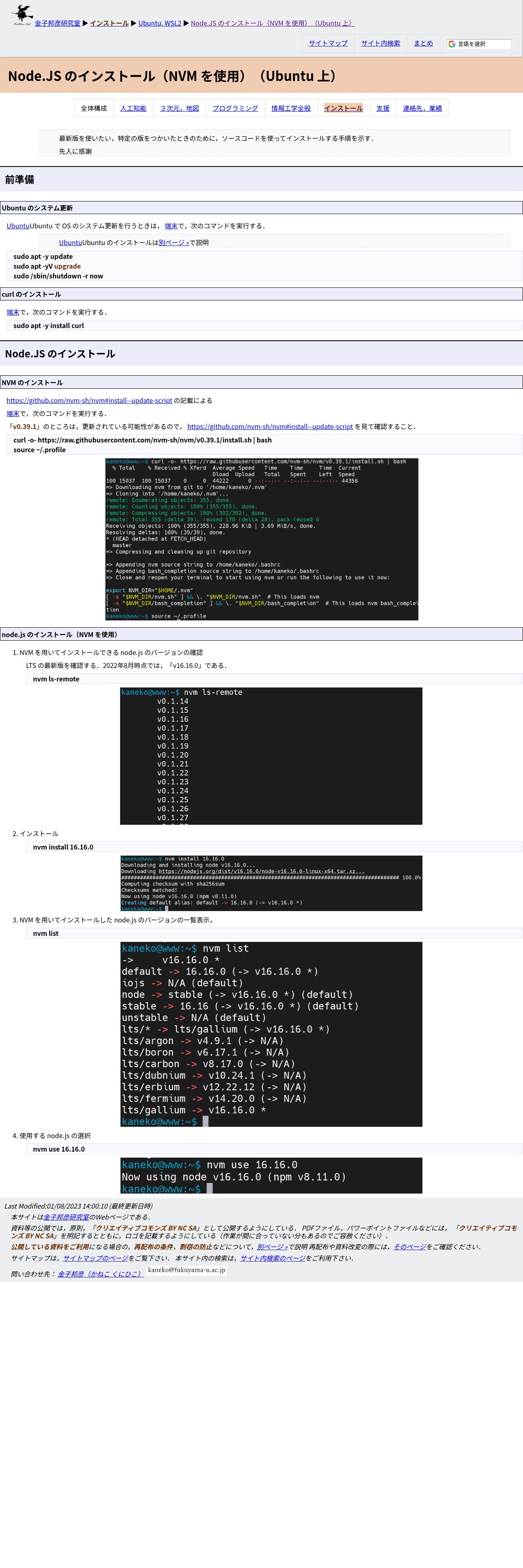Open サイトマップ in top navigation
This screenshot has height=1568, width=523.
(328, 43)
